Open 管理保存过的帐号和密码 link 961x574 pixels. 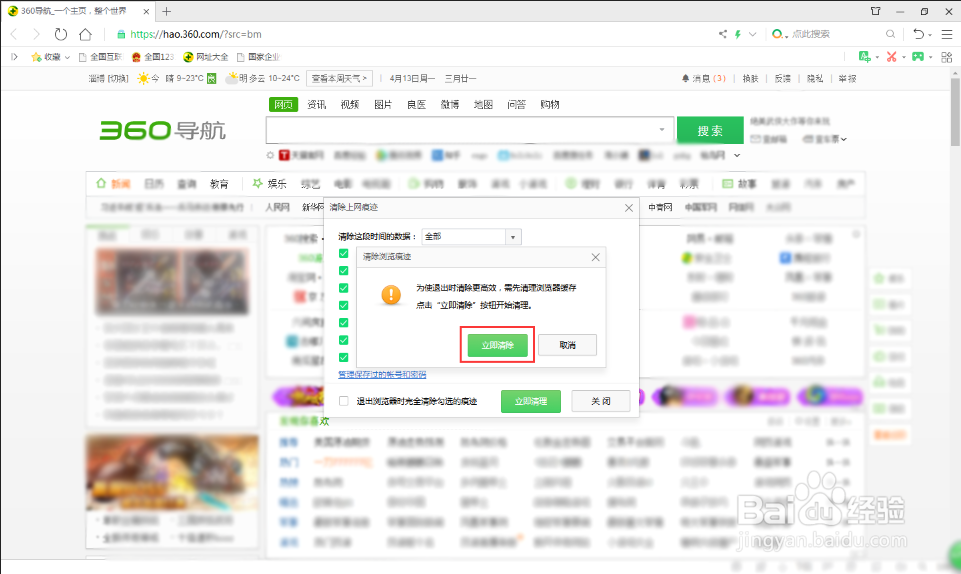tap(382, 374)
